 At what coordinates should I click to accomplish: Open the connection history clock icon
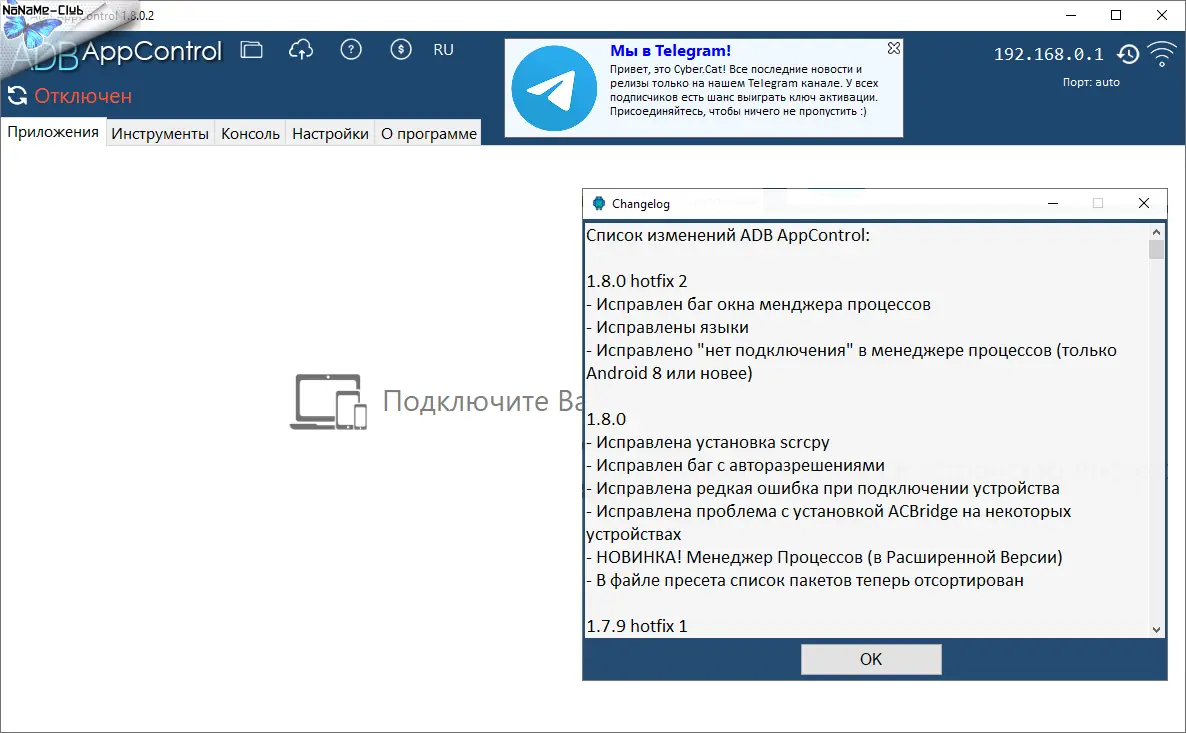1128,54
